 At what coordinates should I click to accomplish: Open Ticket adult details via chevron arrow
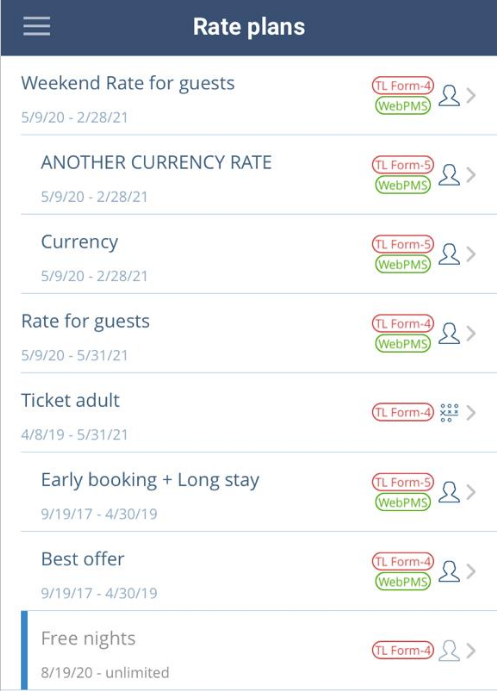pos(471,413)
